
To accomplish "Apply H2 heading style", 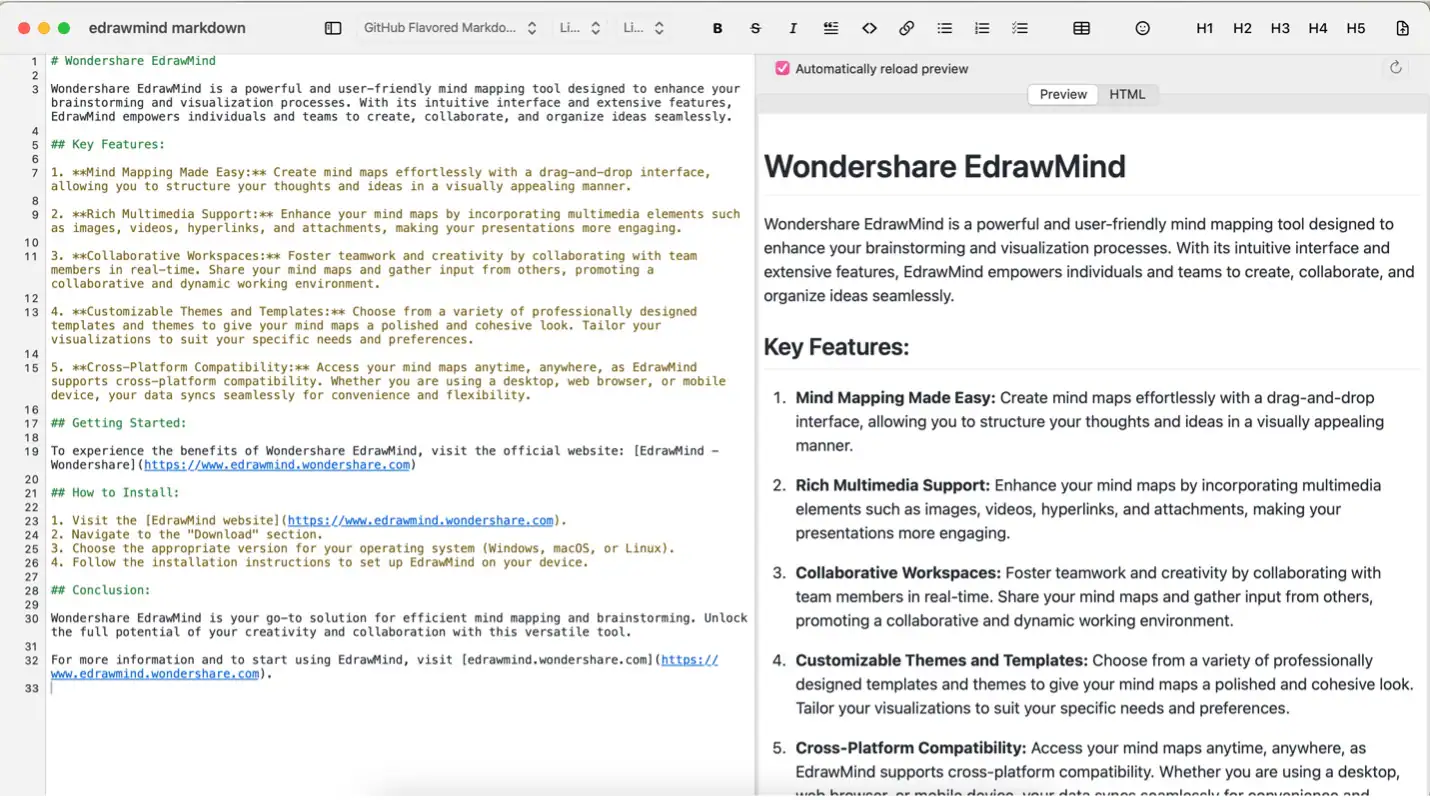I will (x=1242, y=28).
